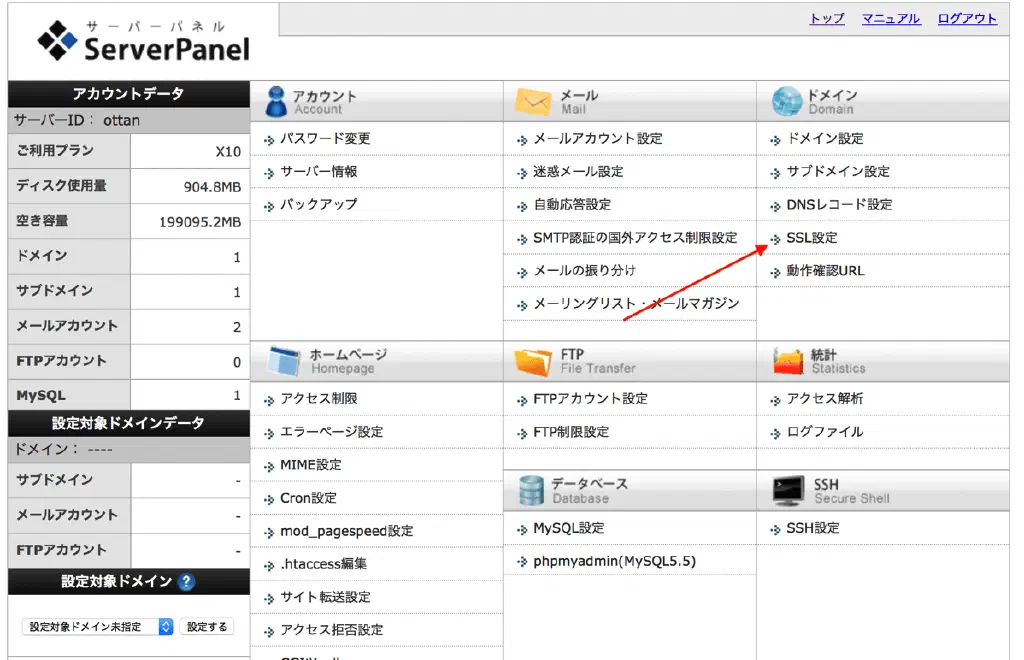Image resolution: width=1024 pixels, height=660 pixels.
Task: Click the ServerPanel logo
Action: point(143,42)
